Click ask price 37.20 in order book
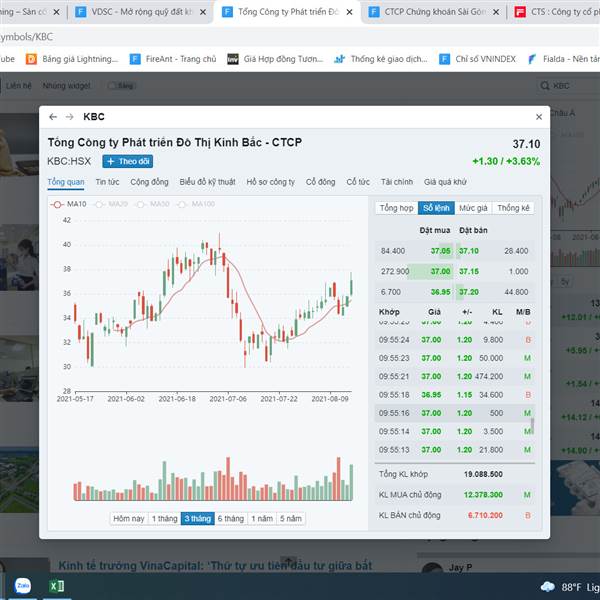Image resolution: width=600 pixels, height=600 pixels. click(469, 292)
